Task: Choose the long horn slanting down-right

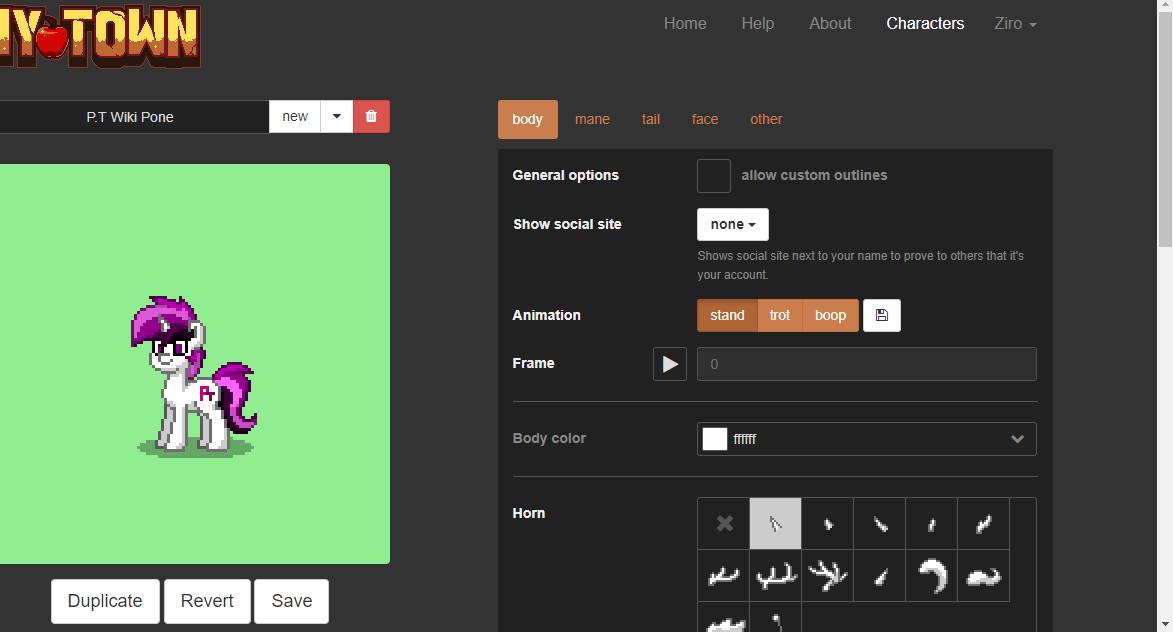Action: pyautogui.click(x=880, y=524)
